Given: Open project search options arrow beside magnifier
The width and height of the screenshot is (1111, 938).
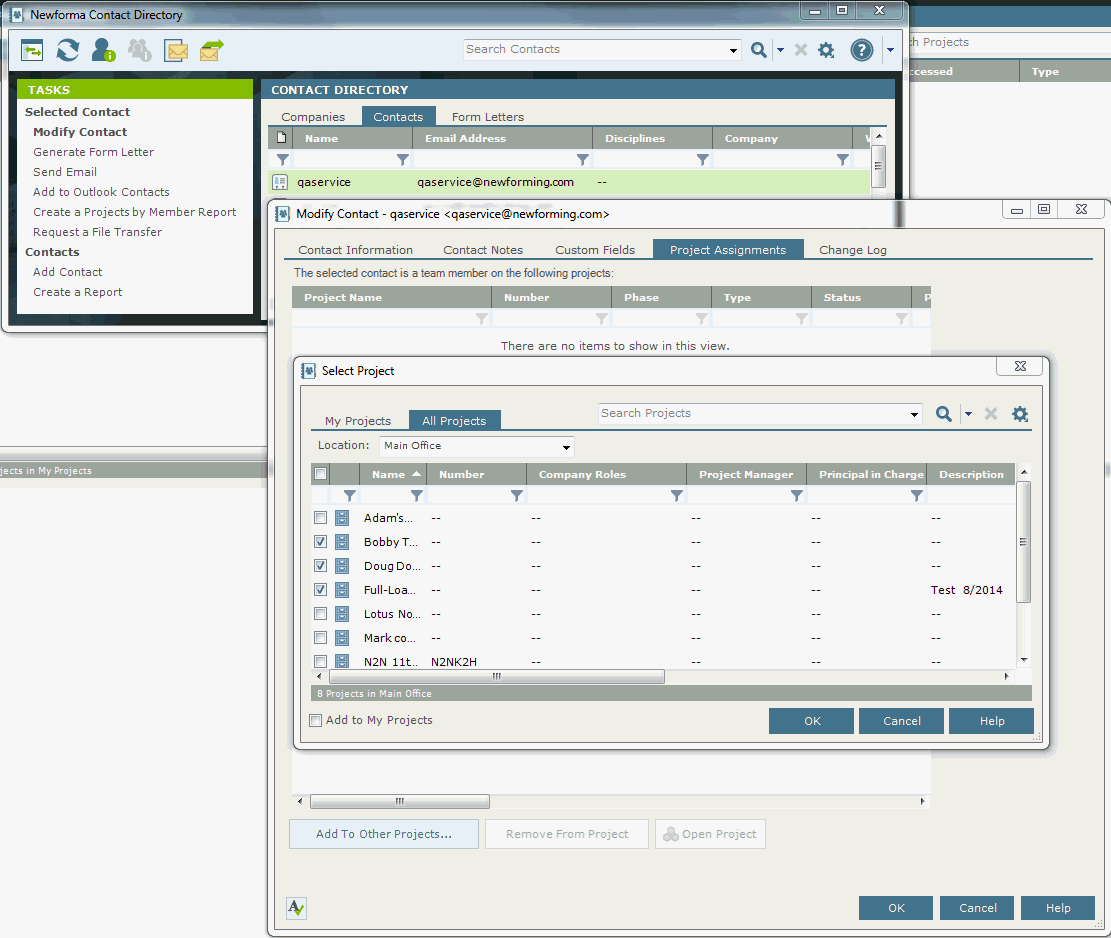Looking at the screenshot, I should pyautogui.click(x=968, y=414).
